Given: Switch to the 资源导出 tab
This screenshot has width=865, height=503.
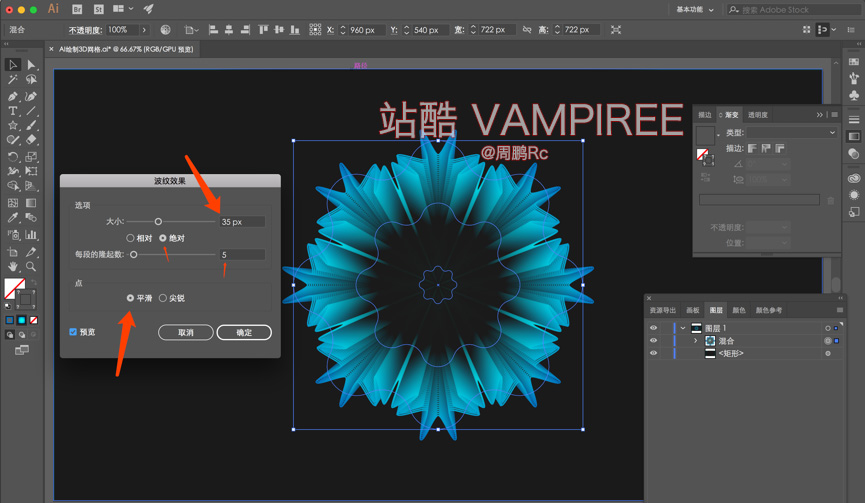Looking at the screenshot, I should coord(663,310).
